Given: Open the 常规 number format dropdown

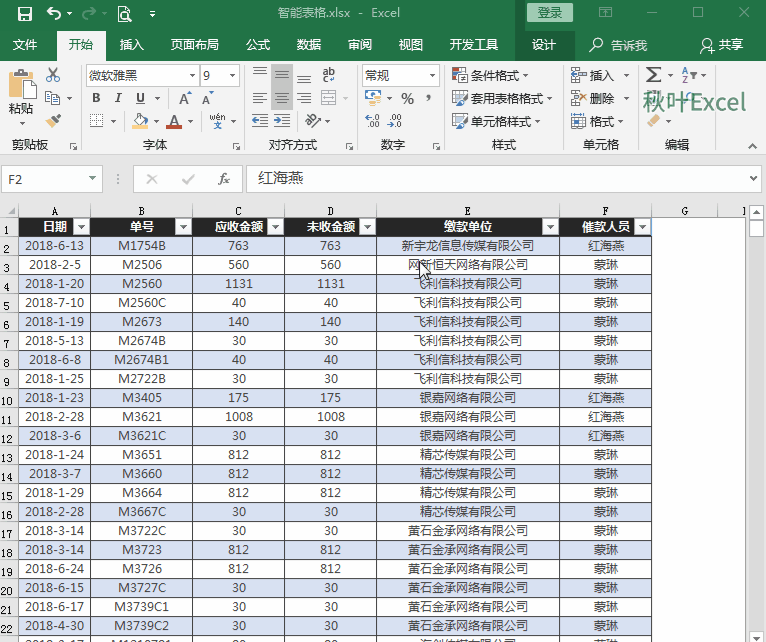Looking at the screenshot, I should (x=432, y=75).
